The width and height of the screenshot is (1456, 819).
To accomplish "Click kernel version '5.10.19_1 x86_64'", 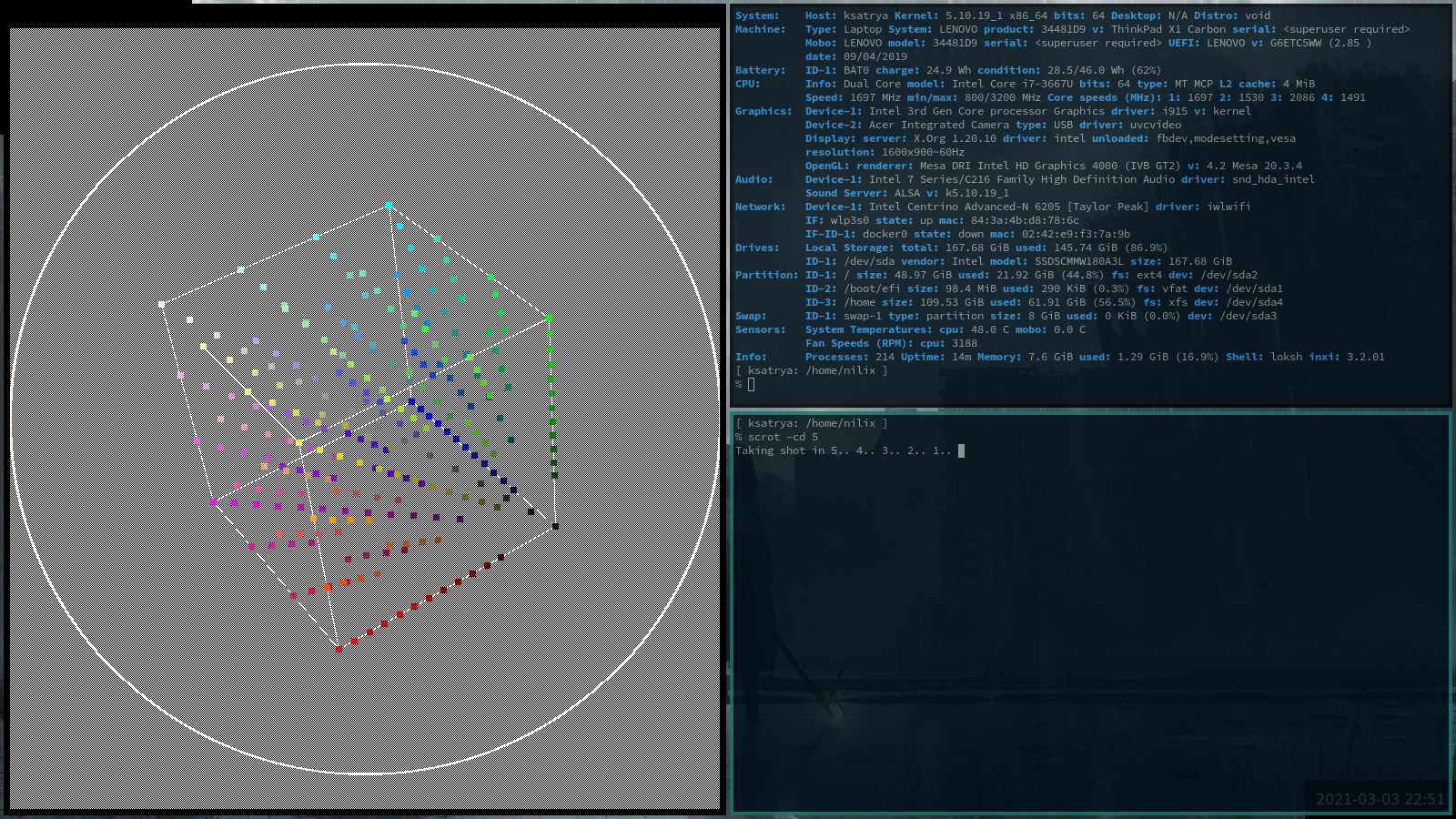I will [996, 15].
